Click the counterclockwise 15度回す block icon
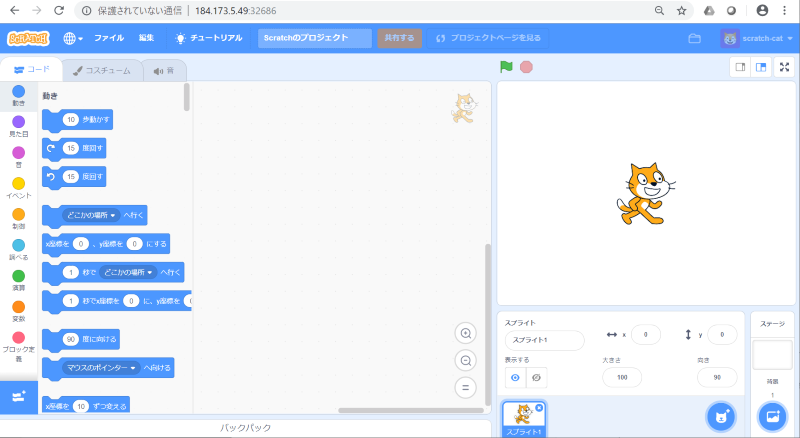This screenshot has width=800, height=438. tap(51, 177)
